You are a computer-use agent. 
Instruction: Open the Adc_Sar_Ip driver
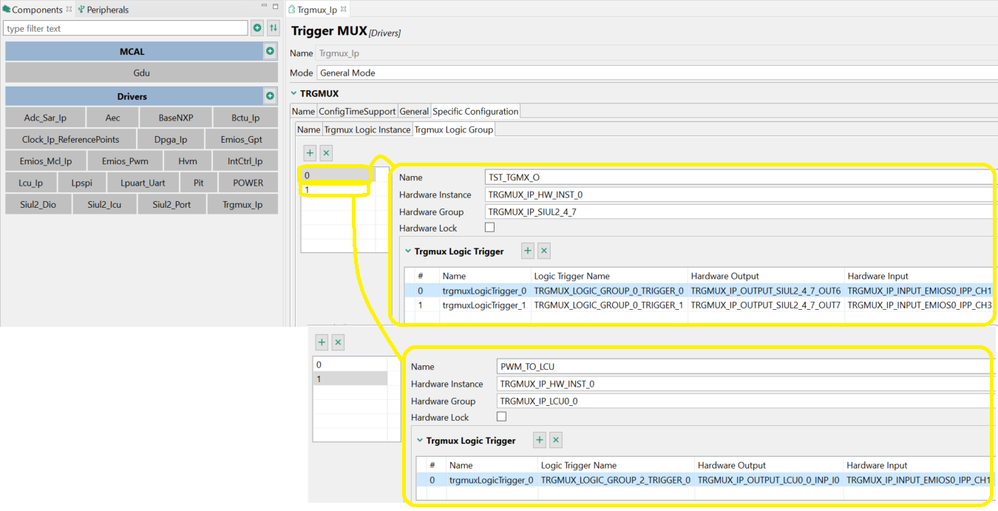pyautogui.click(x=45, y=118)
